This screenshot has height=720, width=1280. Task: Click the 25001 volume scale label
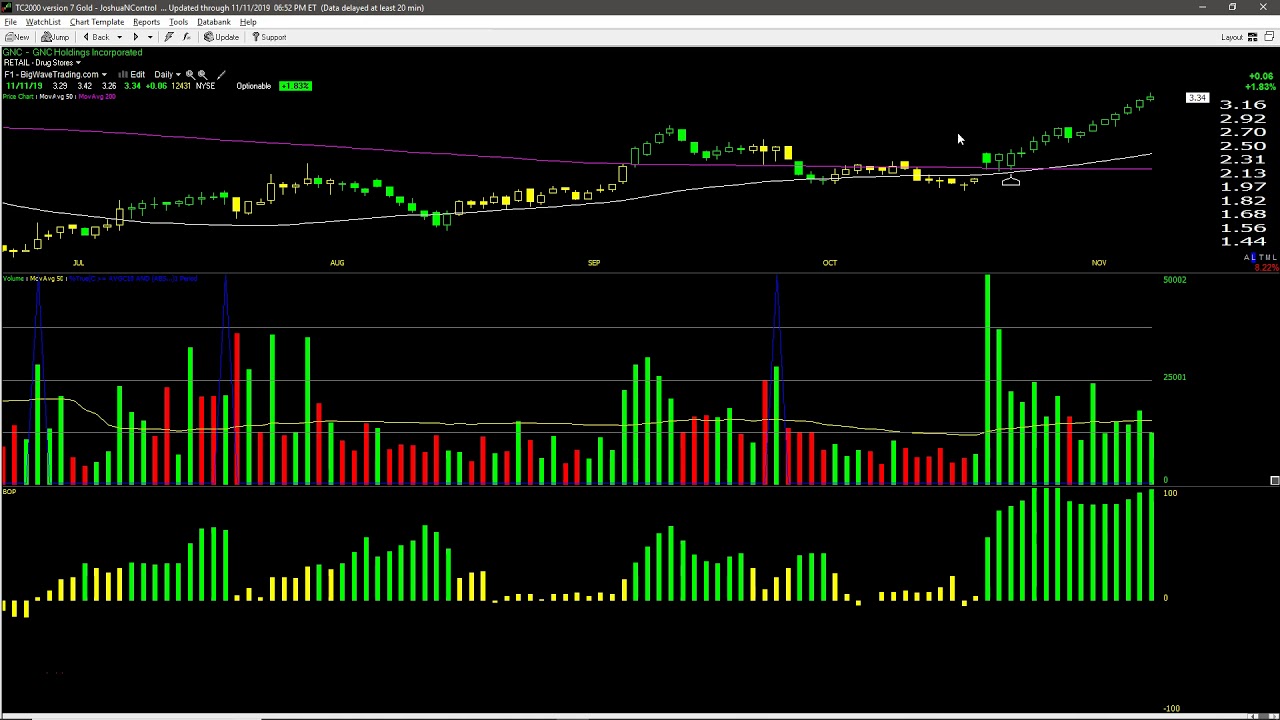coord(1175,377)
